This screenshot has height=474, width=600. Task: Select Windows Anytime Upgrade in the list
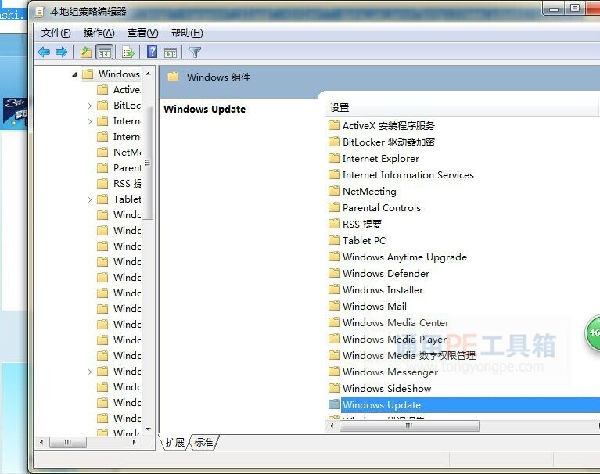pos(398,257)
